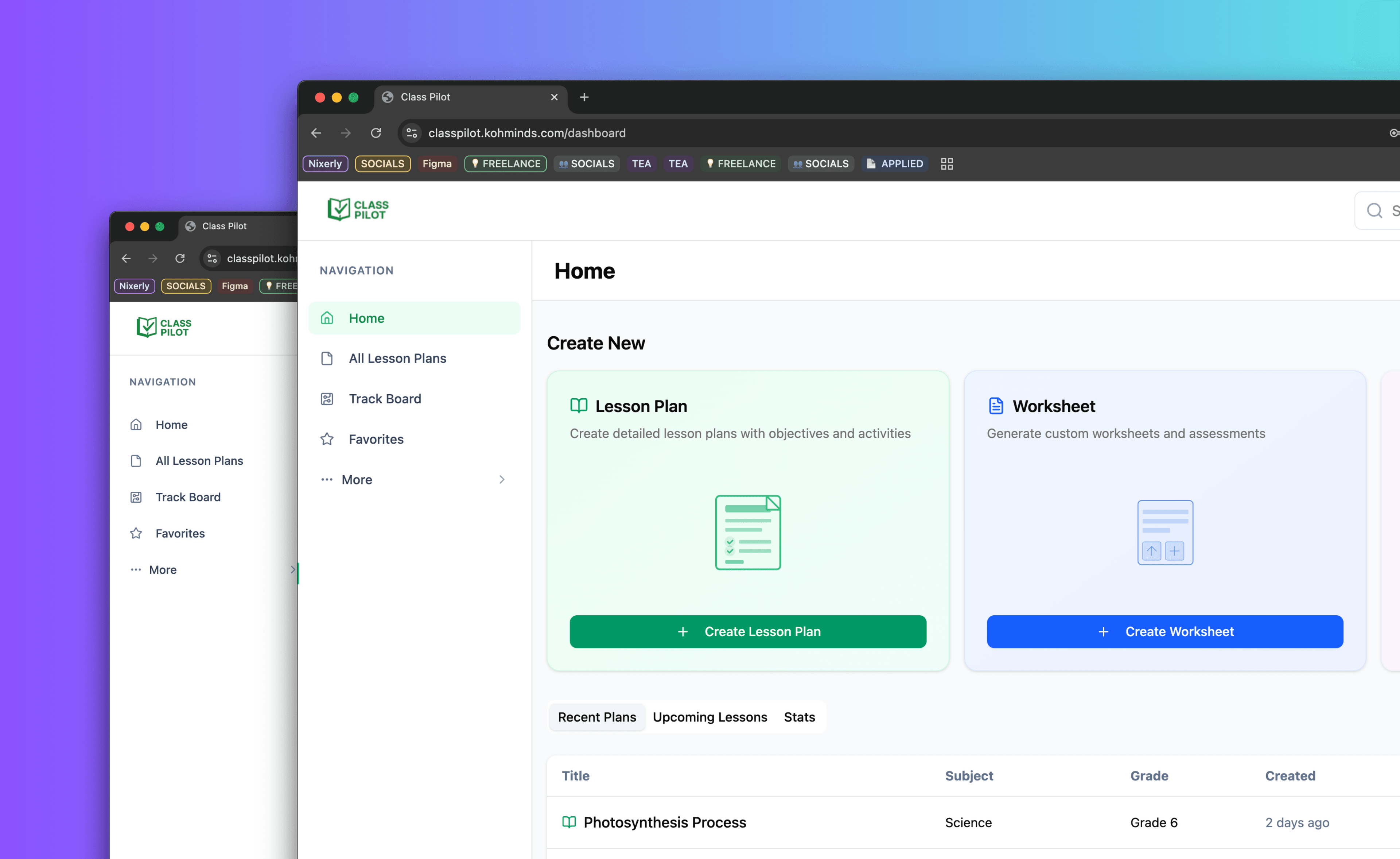
Task: Close the front Class Pilot tab
Action: [x=555, y=97]
